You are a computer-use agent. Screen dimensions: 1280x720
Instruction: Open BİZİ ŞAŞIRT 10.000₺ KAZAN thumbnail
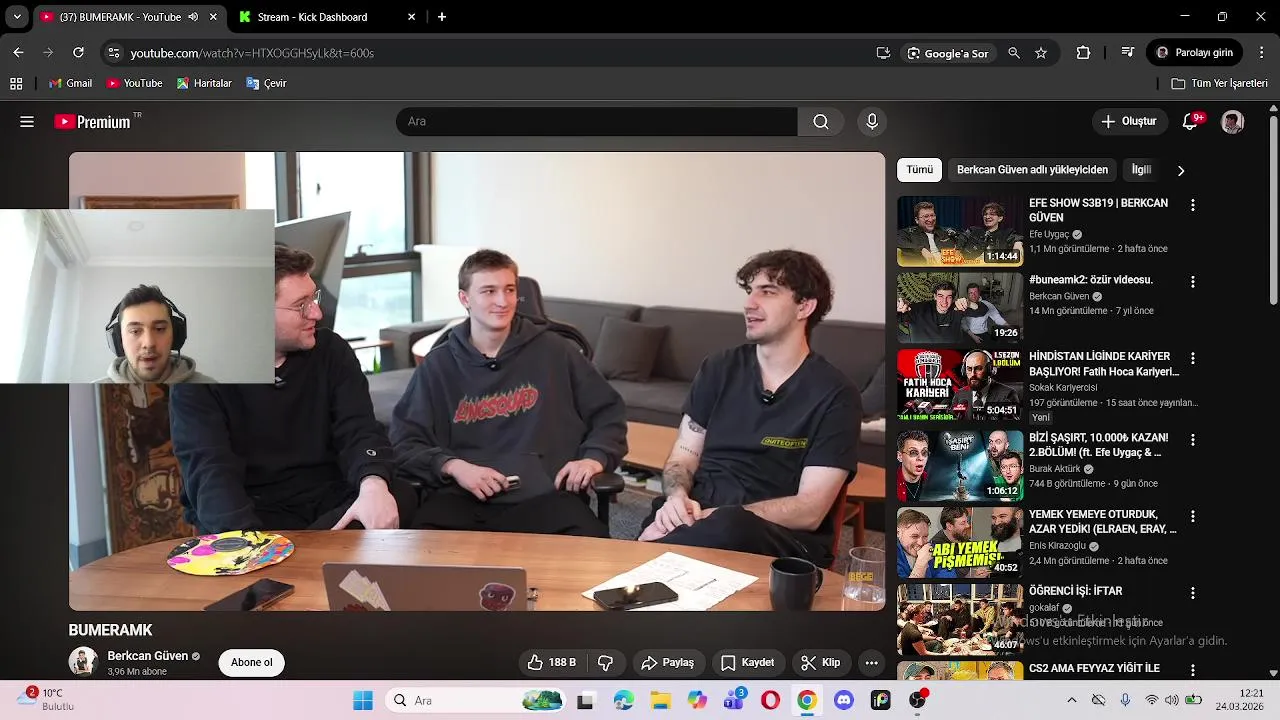click(x=960, y=466)
